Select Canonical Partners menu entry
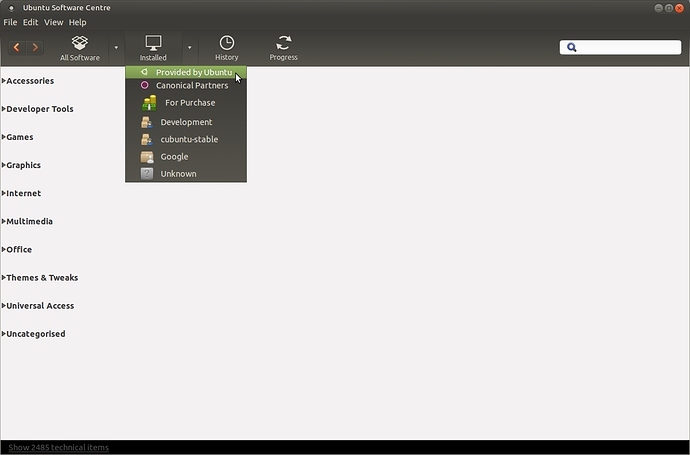 [186, 85]
